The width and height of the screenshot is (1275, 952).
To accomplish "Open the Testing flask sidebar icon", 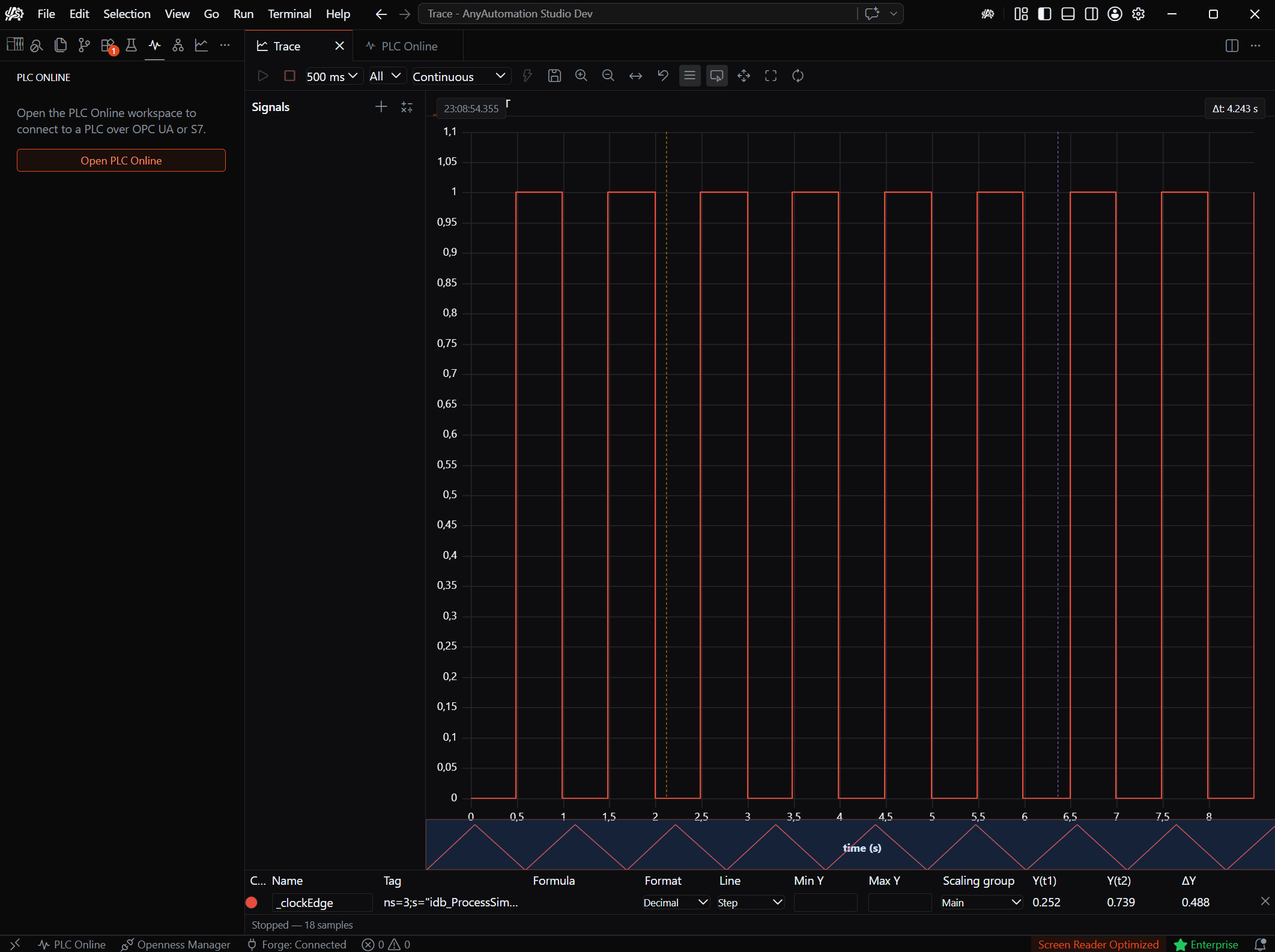I will 131,45.
